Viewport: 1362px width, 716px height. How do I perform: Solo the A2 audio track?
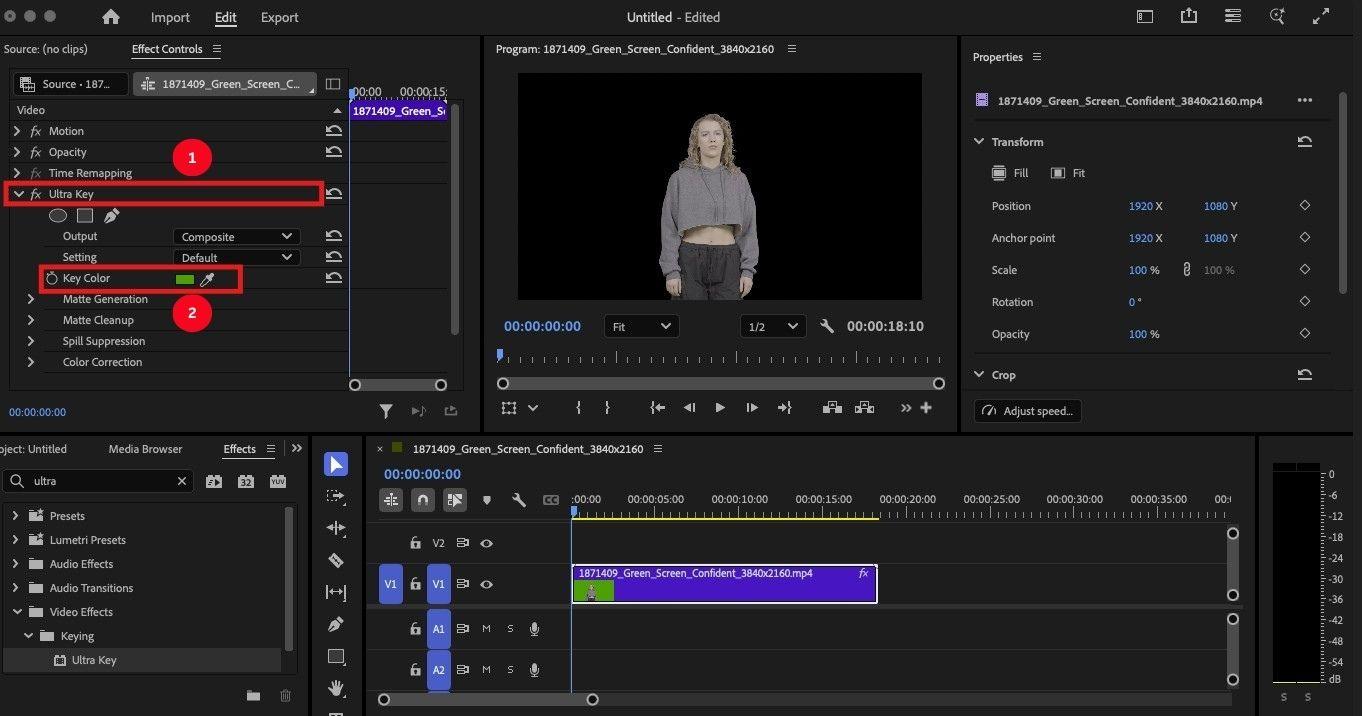(x=510, y=670)
